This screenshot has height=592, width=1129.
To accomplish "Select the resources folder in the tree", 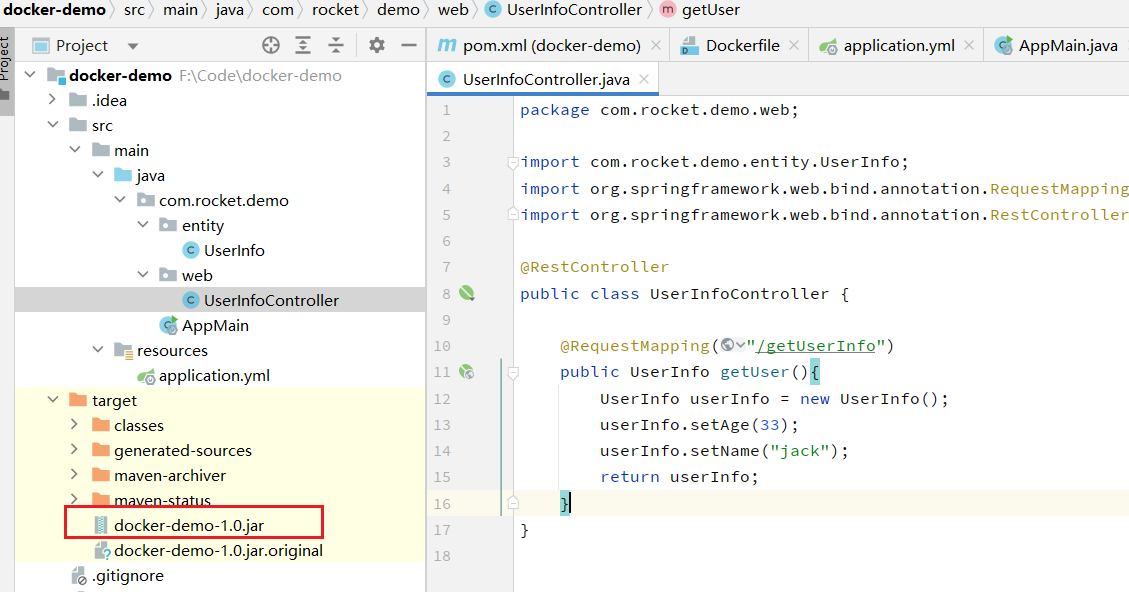I will (172, 350).
